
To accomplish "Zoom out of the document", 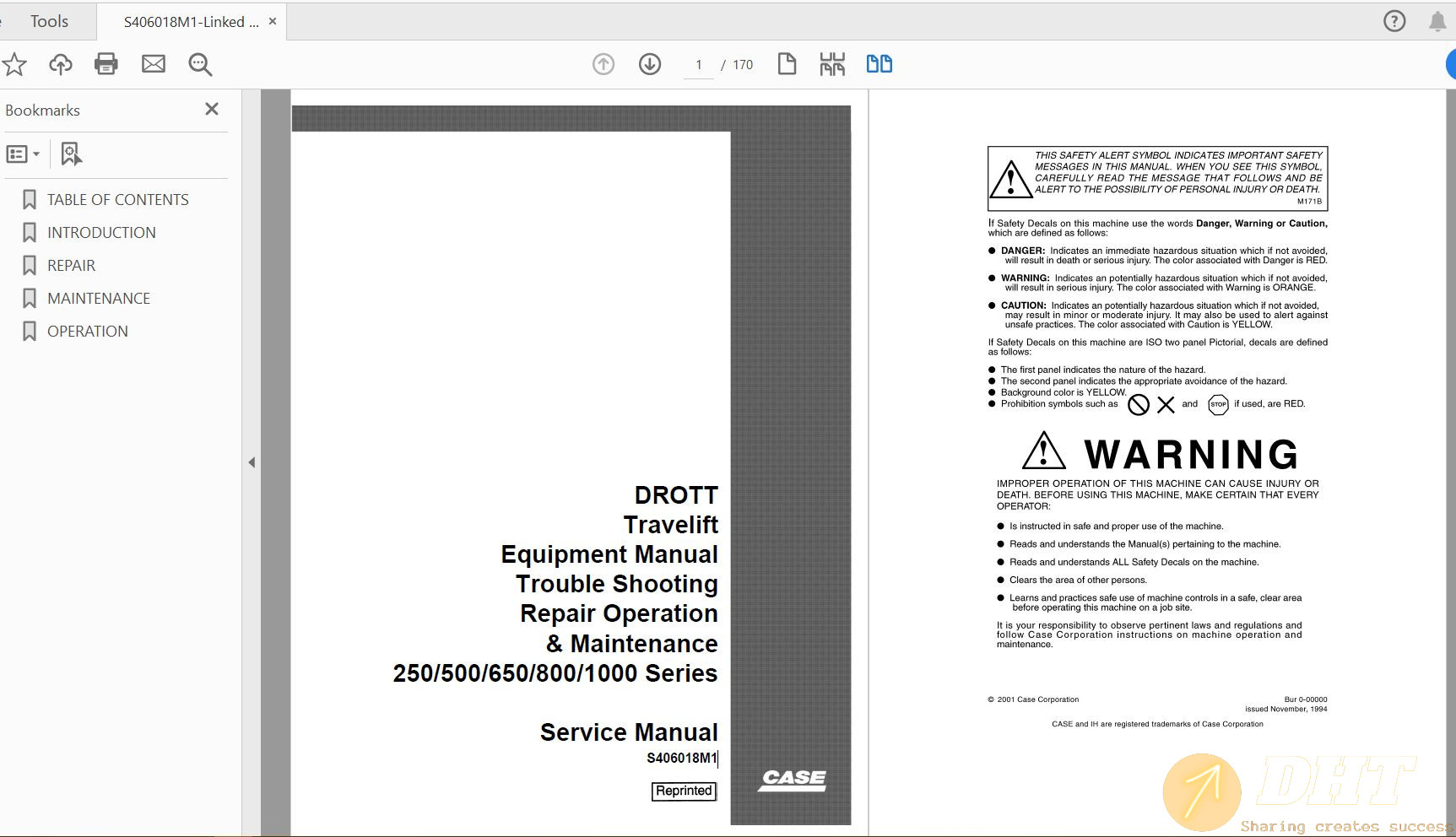I will pos(200,63).
